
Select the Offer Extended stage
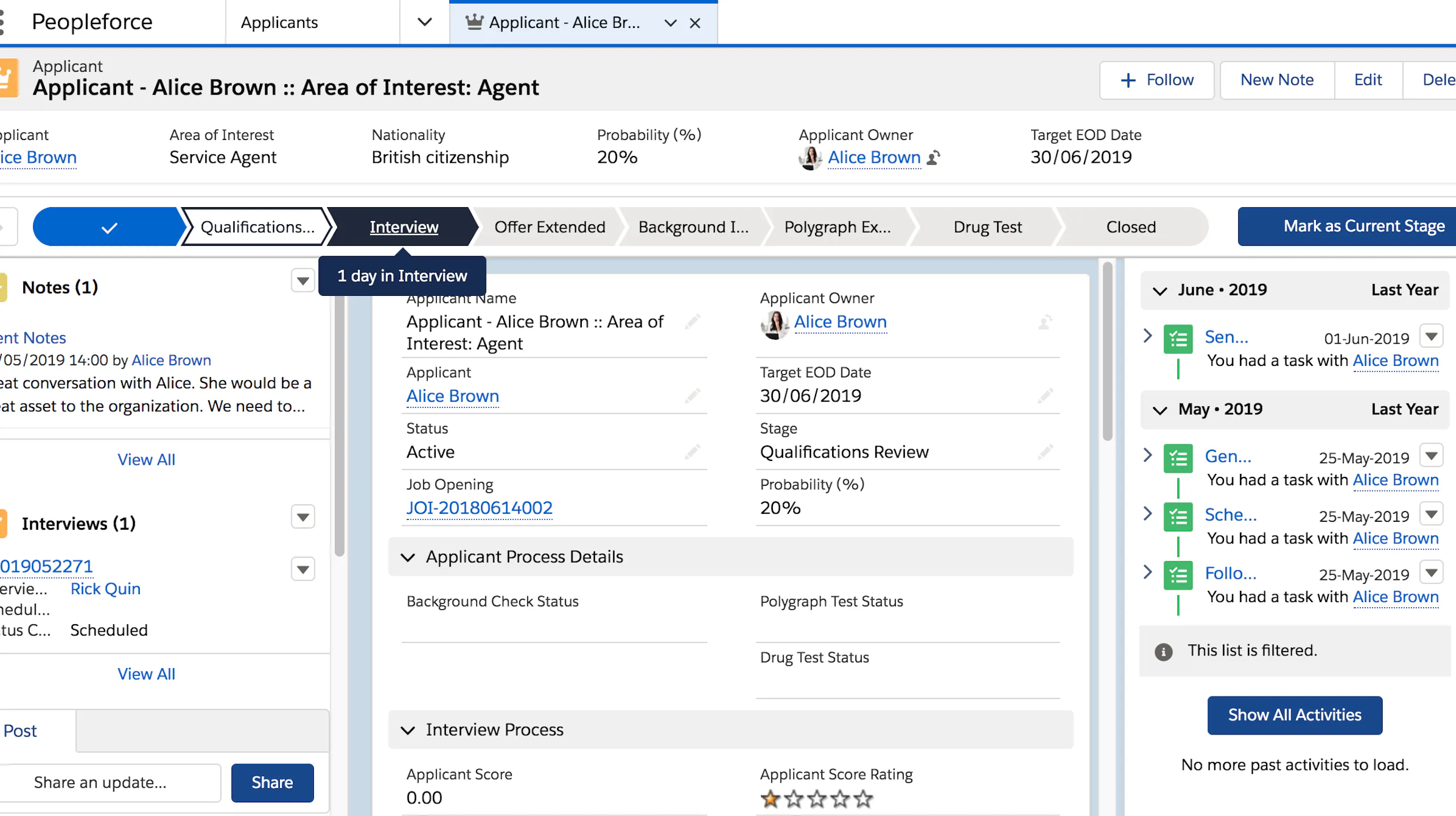click(549, 227)
